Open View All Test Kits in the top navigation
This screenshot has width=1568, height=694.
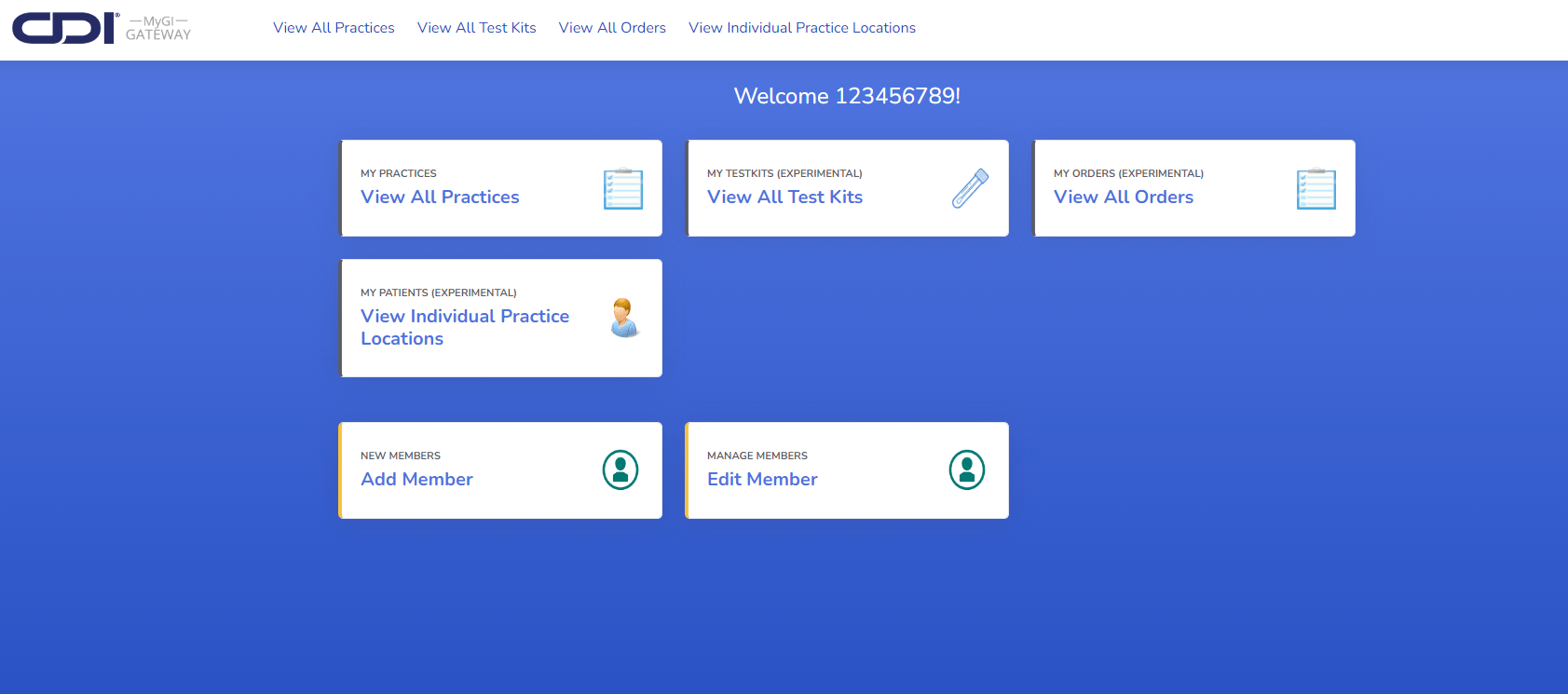(476, 28)
